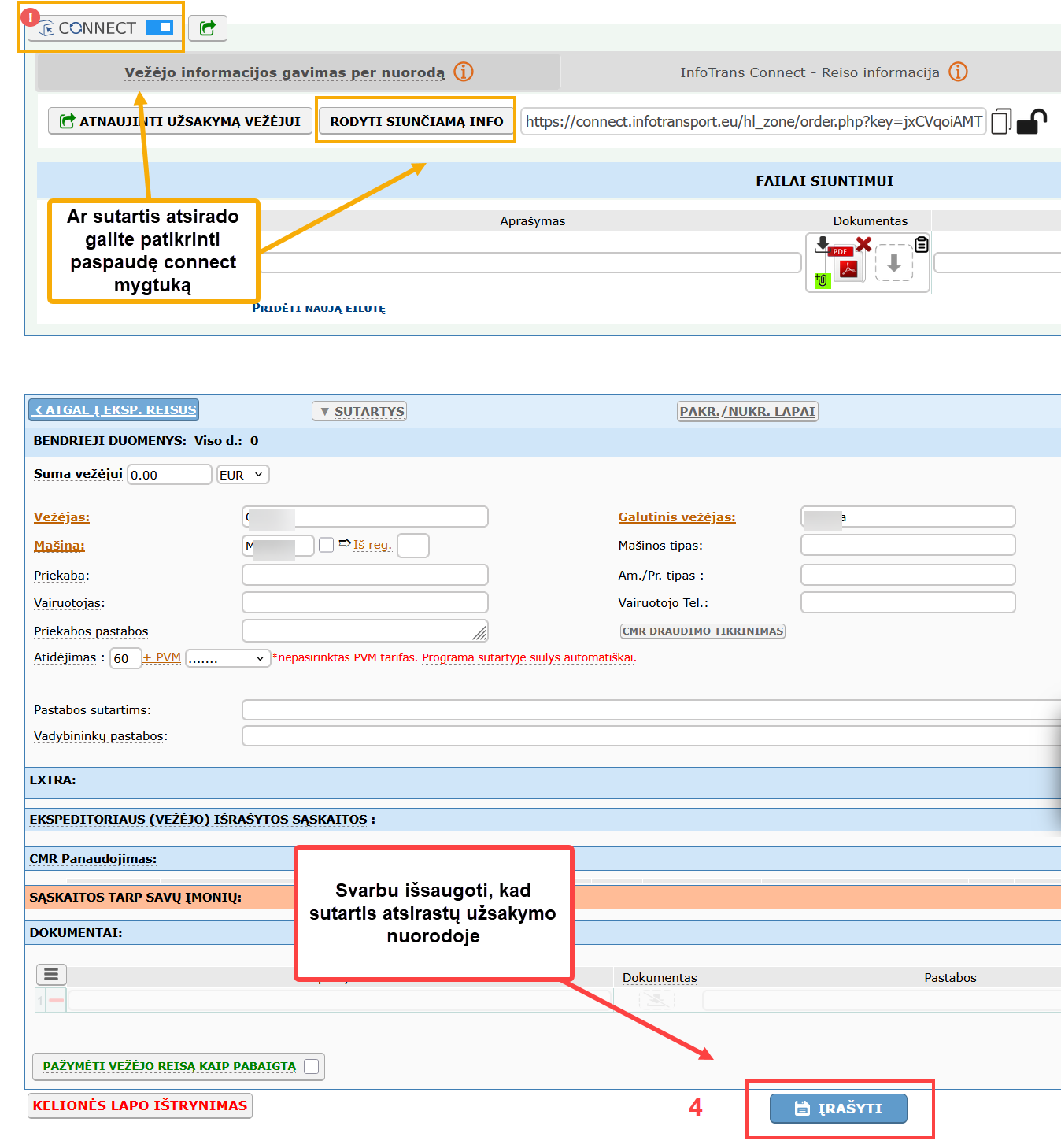Click the Mašinos tipas field
This screenshot has height=1148, width=1061.
(x=908, y=545)
